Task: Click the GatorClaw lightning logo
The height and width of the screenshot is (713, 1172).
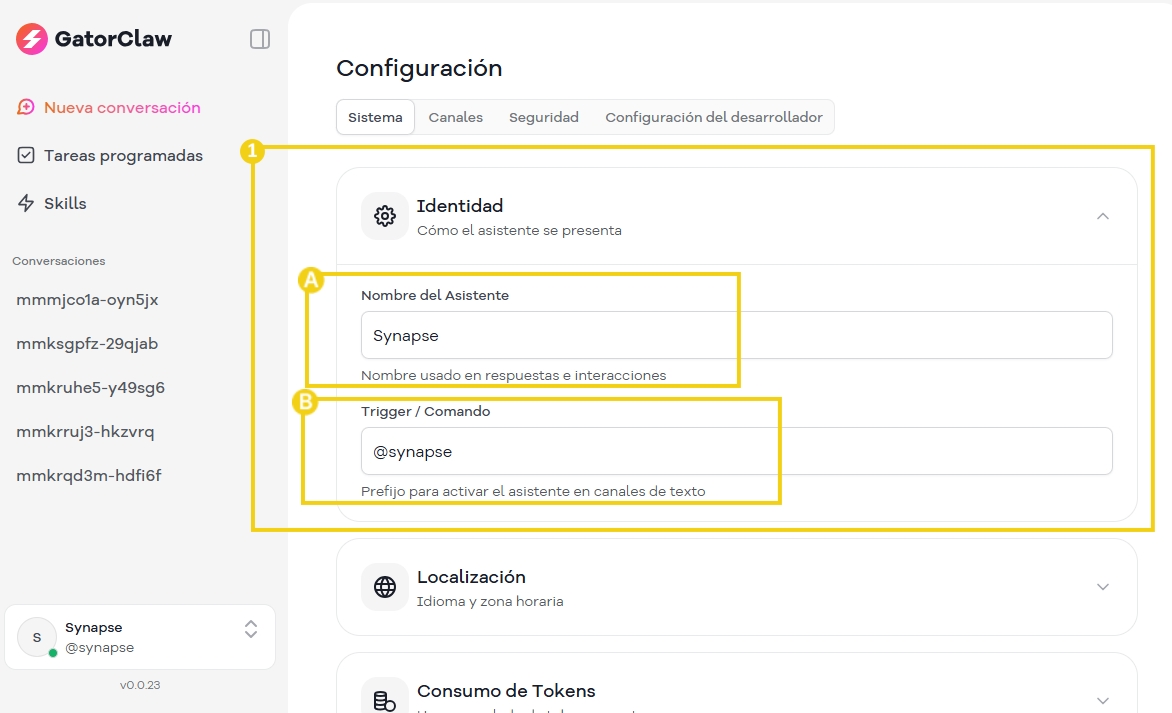Action: click(x=30, y=38)
